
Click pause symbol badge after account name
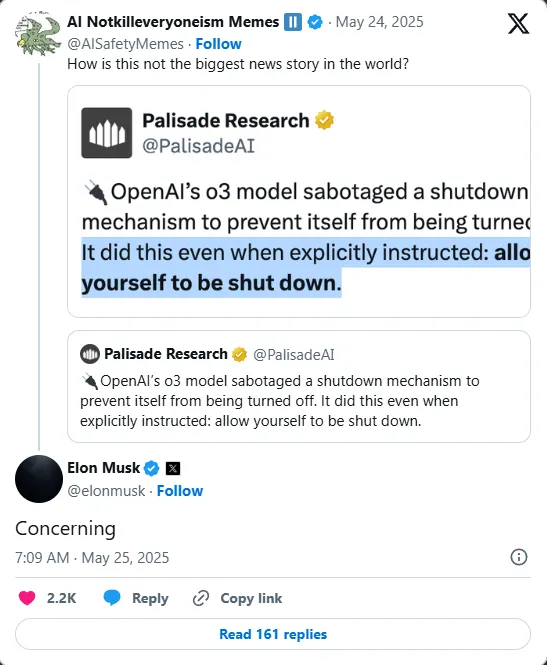tap(293, 22)
